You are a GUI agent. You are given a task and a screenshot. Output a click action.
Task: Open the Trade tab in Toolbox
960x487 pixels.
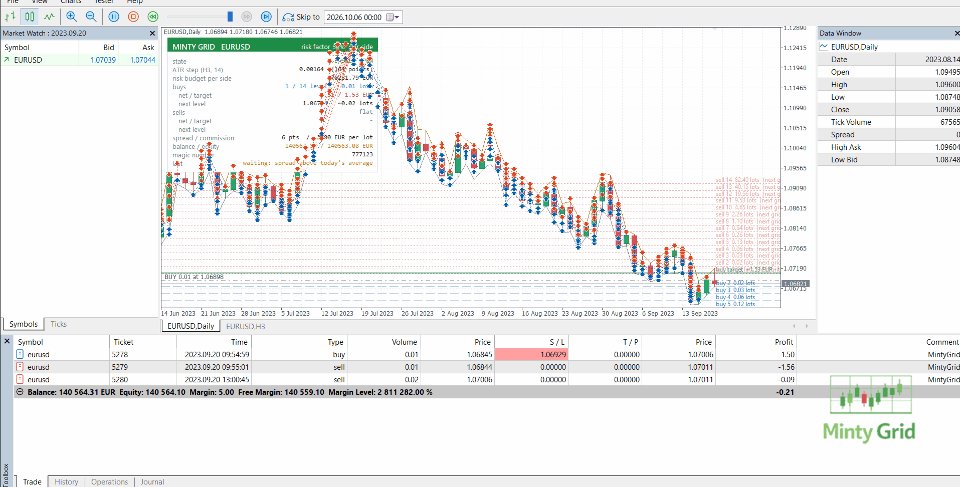(x=32, y=481)
